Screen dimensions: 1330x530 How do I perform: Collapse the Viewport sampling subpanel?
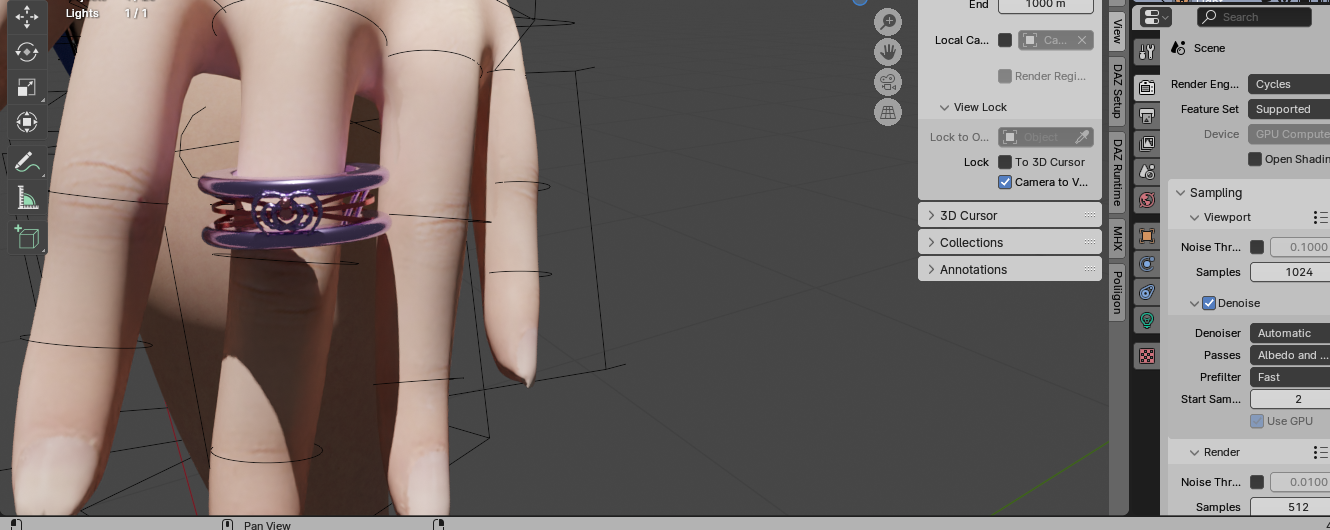pyautogui.click(x=1195, y=217)
